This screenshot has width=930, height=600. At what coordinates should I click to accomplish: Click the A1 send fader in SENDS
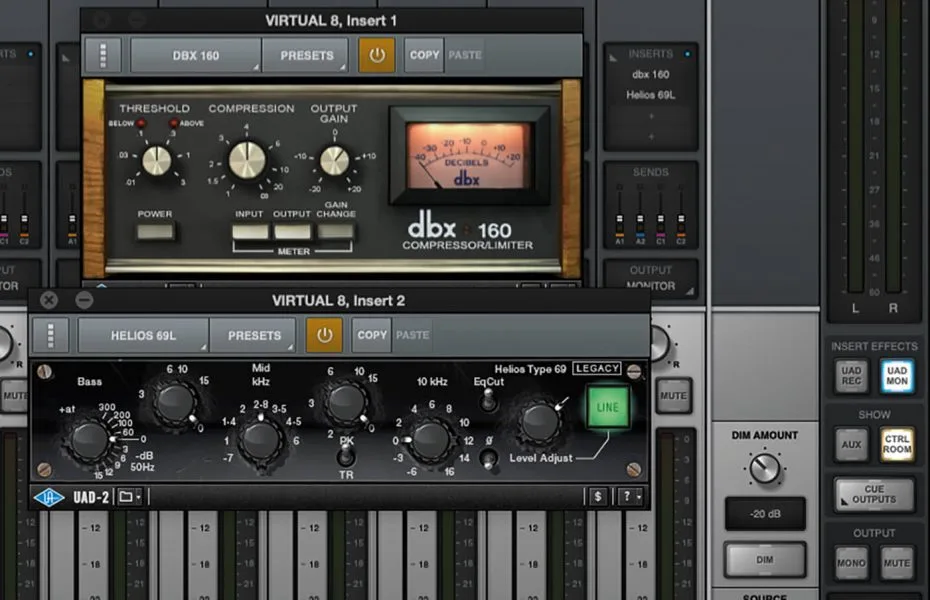[x=619, y=221]
